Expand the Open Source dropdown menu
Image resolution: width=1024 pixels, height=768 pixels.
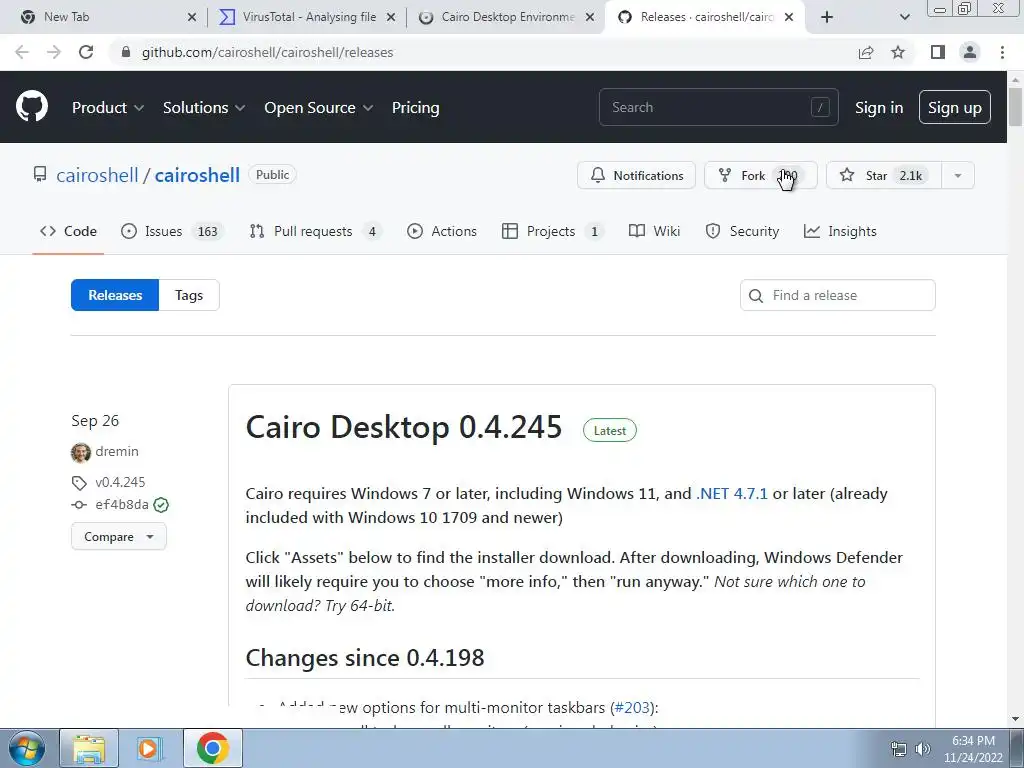point(319,108)
